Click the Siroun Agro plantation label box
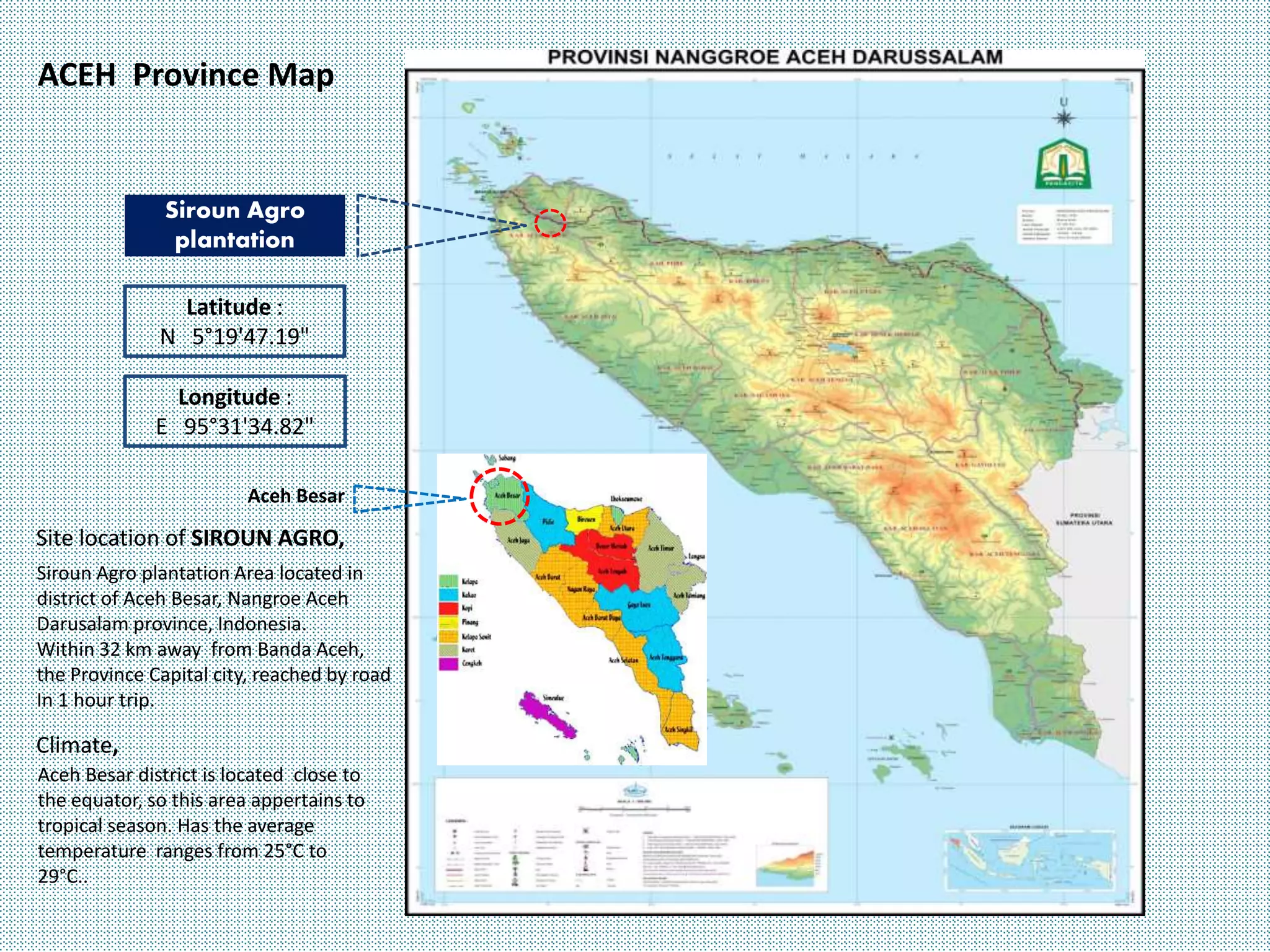The image size is (1270, 952). coord(234,226)
